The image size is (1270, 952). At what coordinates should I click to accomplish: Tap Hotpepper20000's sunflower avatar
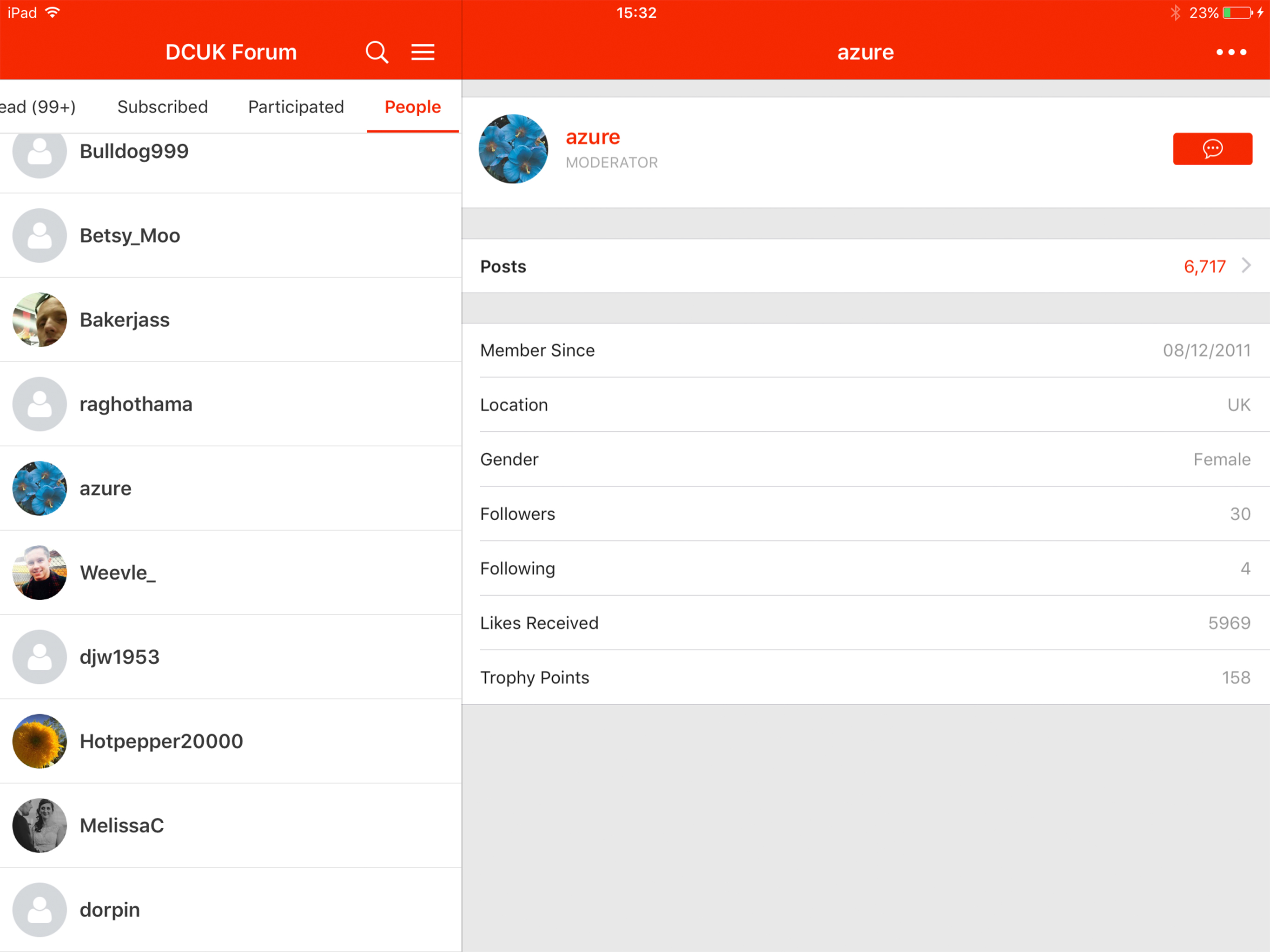40,741
